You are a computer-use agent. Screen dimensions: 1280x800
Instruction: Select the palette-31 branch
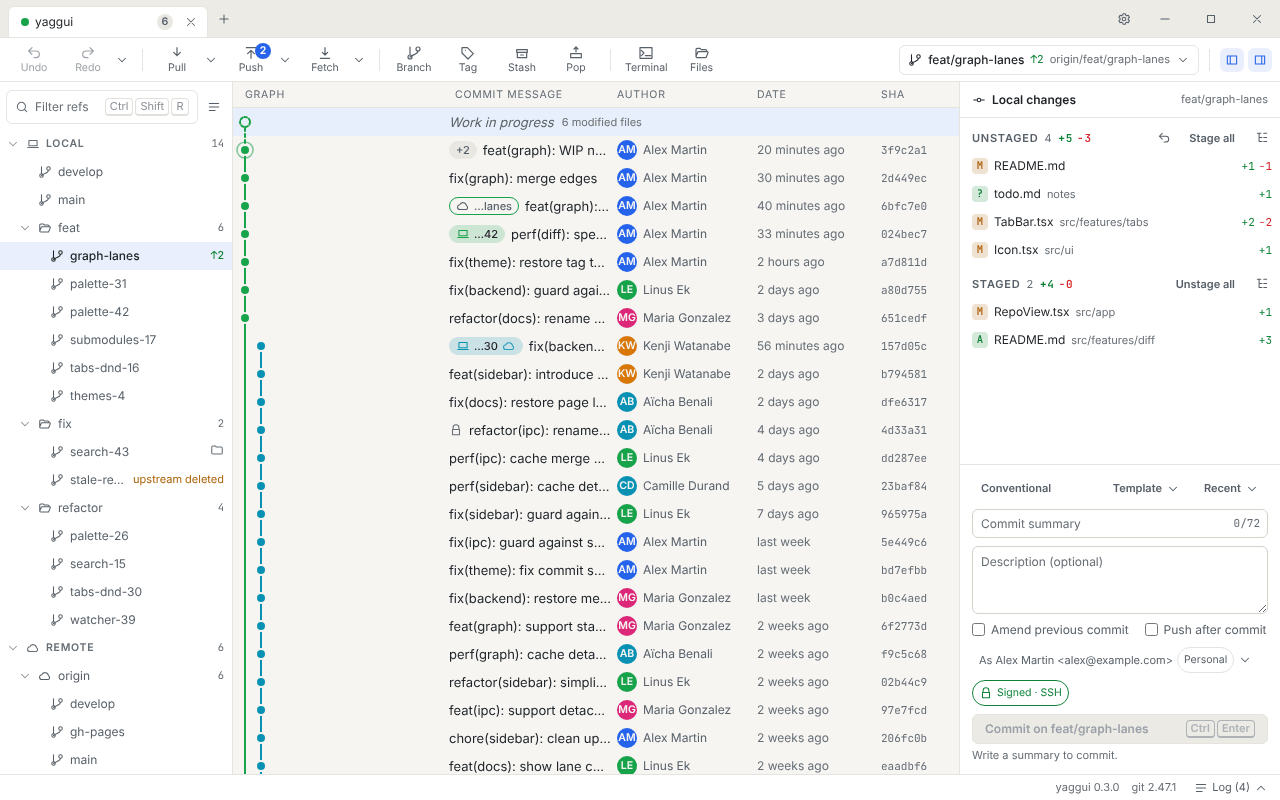coord(116,284)
